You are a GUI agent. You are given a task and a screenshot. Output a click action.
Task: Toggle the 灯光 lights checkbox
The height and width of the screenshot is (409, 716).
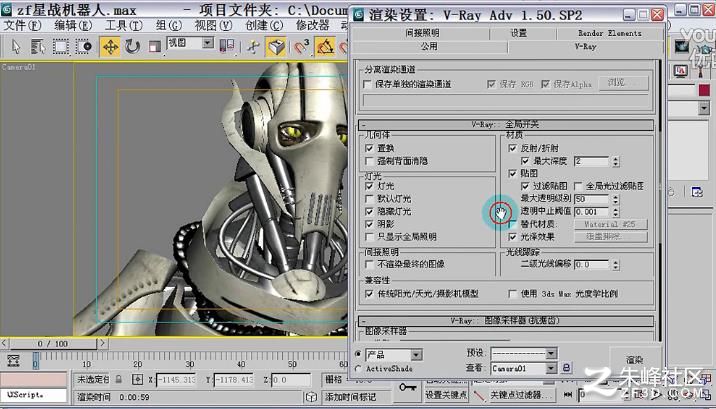tap(369, 186)
